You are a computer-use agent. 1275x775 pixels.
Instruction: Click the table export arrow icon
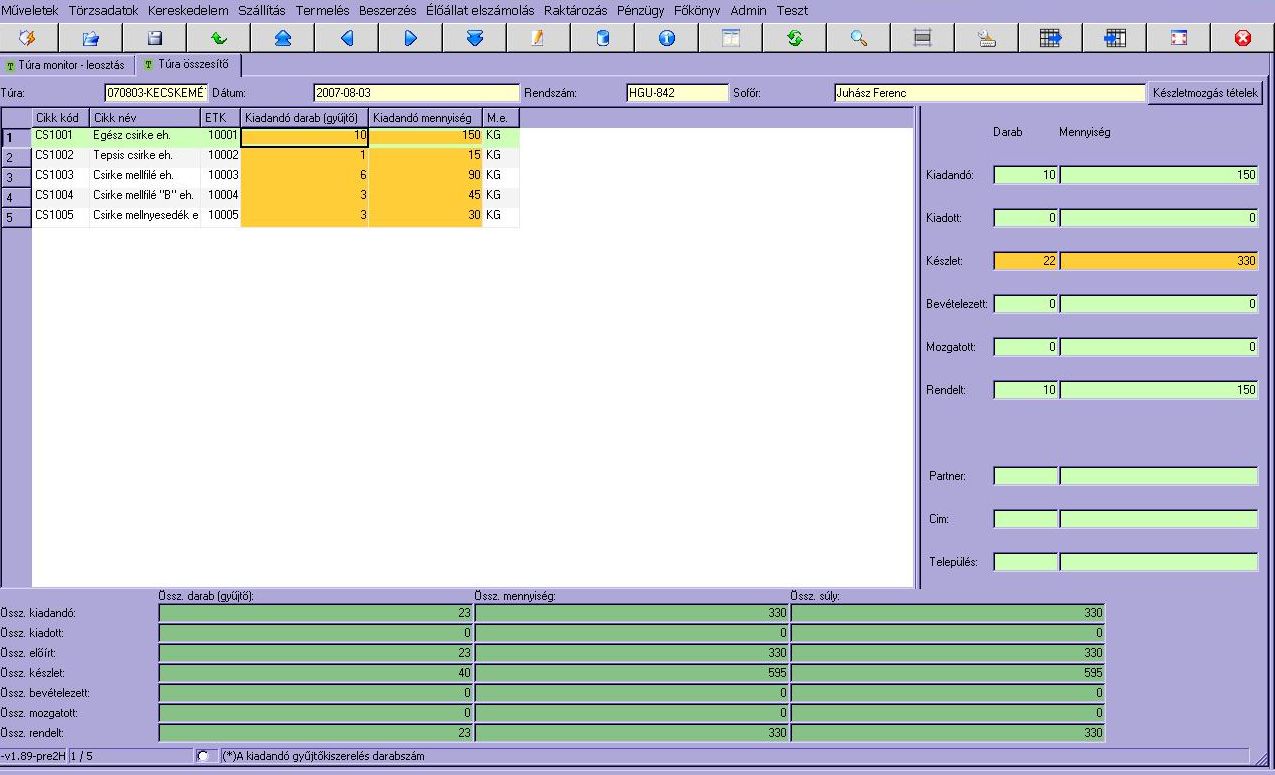1050,38
